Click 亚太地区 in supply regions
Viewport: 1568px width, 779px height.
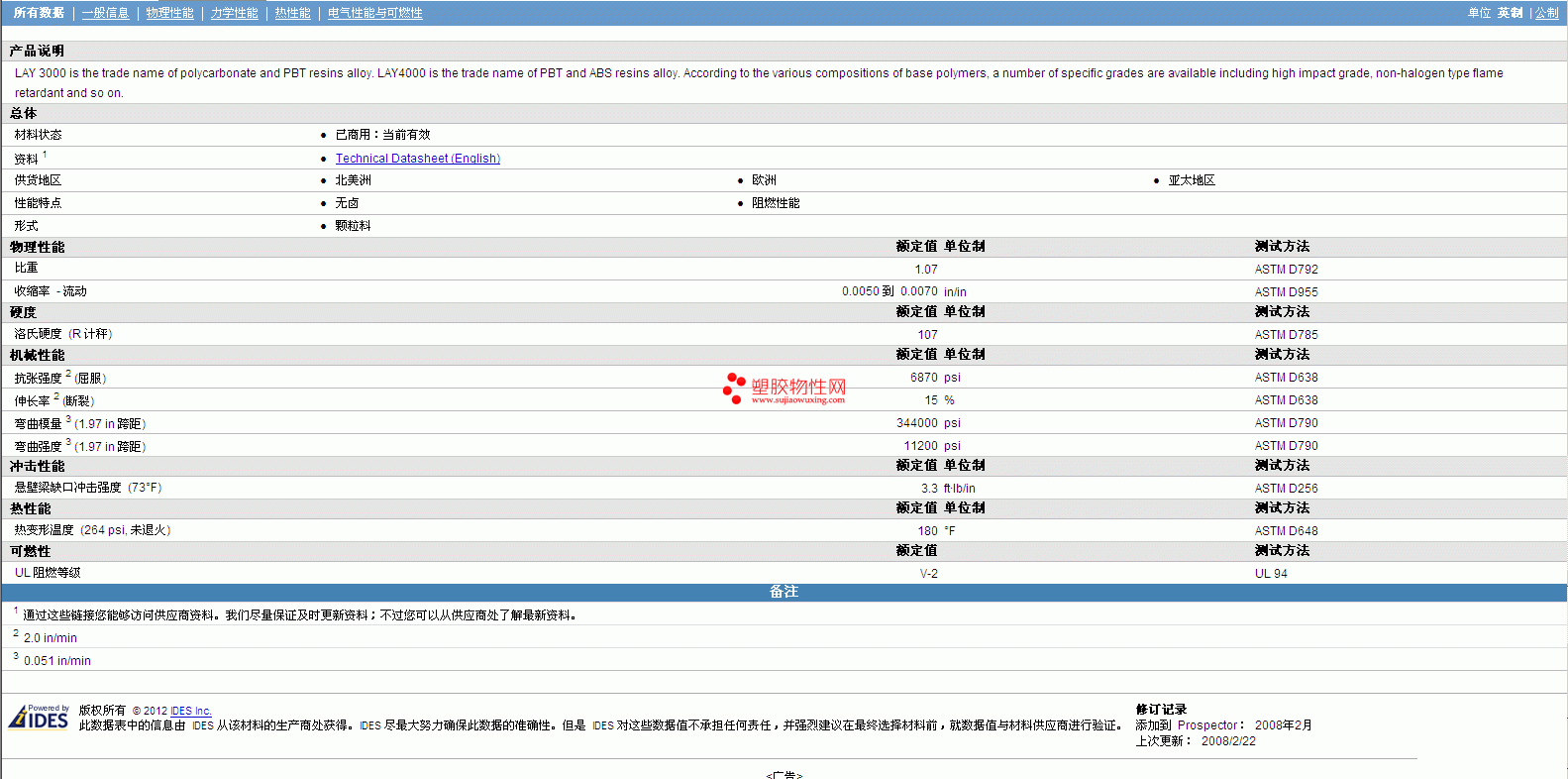[x=1192, y=180]
